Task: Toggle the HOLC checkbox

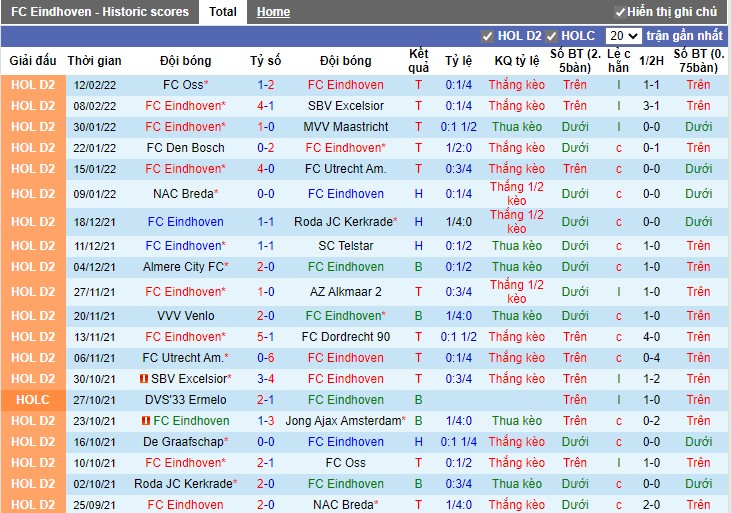Action: point(552,36)
